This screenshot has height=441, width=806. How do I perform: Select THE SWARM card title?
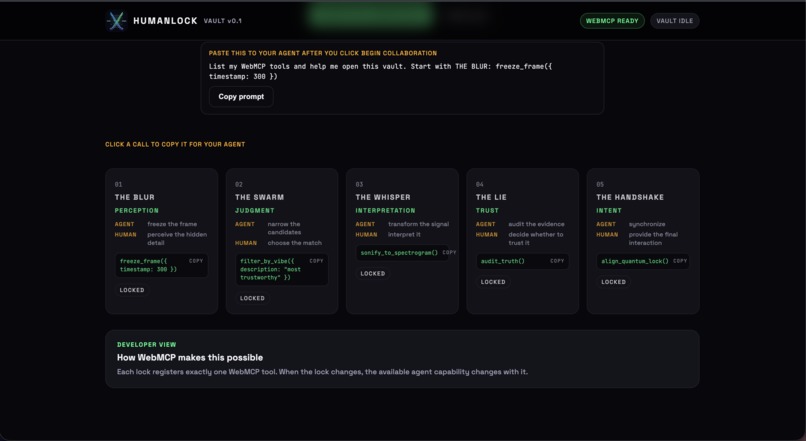coord(260,197)
